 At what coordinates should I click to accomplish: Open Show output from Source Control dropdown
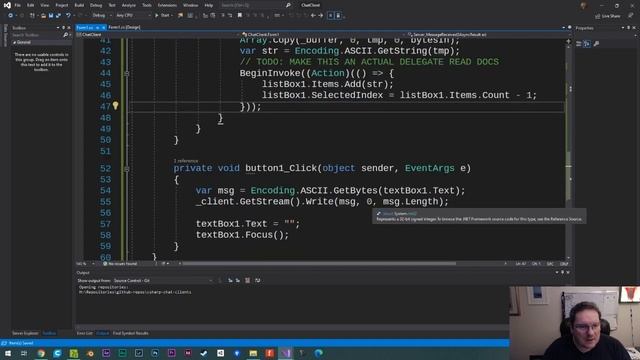[x=162, y=280]
